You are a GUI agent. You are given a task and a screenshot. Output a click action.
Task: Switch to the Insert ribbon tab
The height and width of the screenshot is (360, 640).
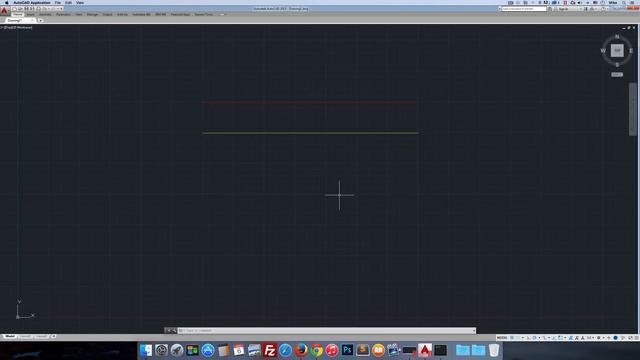coord(31,14)
